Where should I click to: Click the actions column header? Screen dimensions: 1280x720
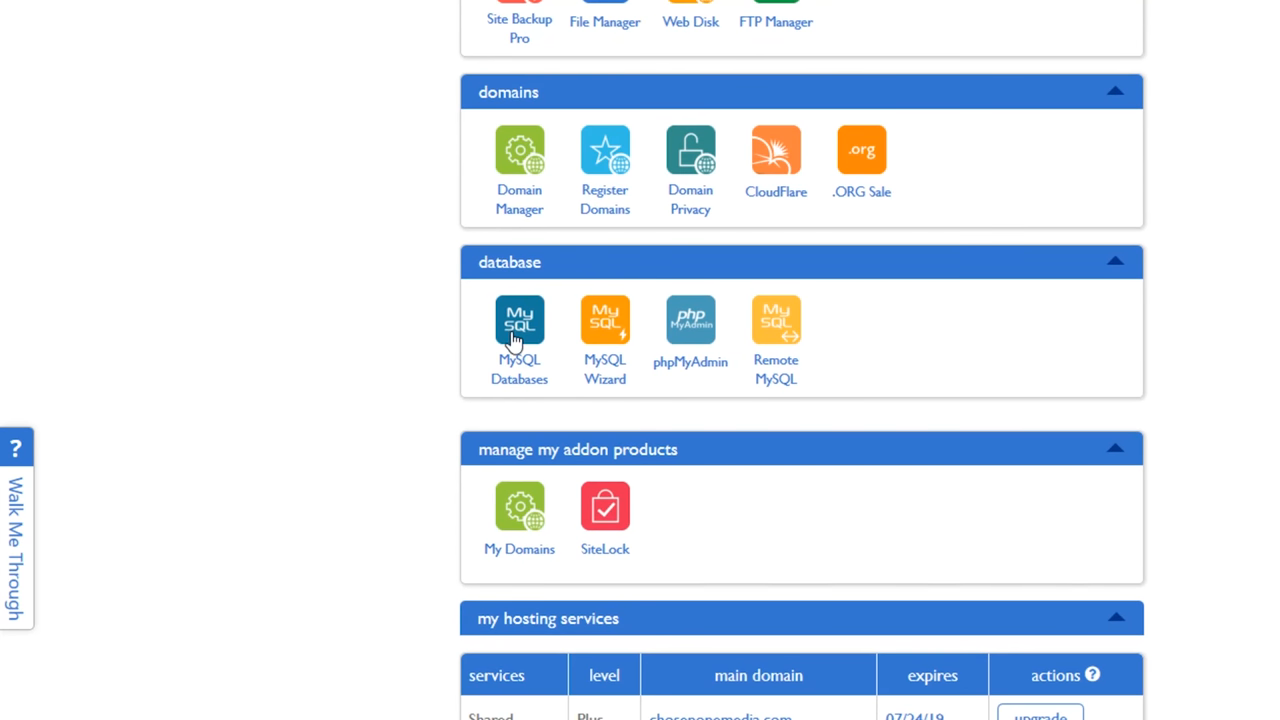1065,675
